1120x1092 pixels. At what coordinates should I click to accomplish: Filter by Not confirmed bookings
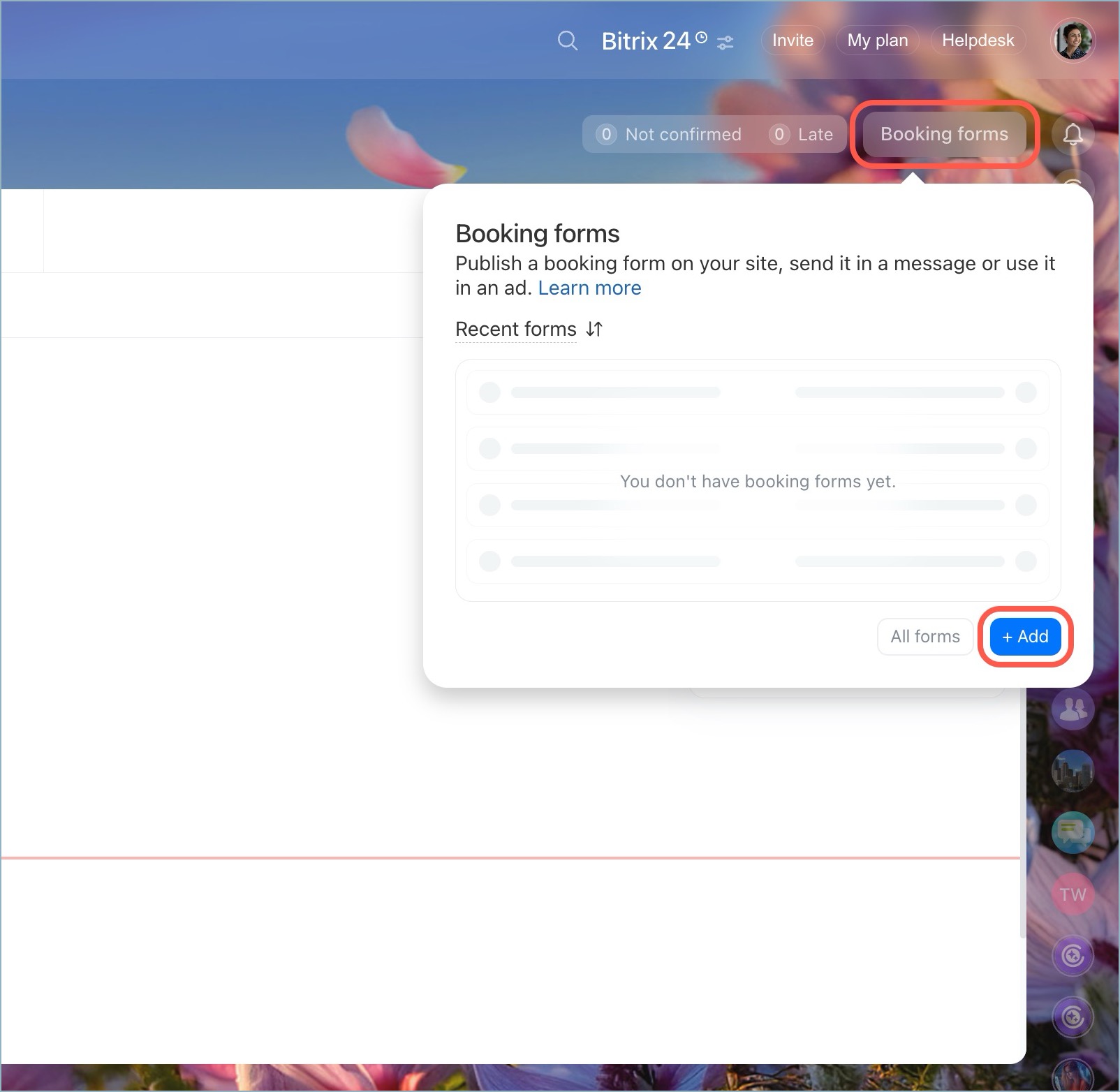click(x=669, y=134)
